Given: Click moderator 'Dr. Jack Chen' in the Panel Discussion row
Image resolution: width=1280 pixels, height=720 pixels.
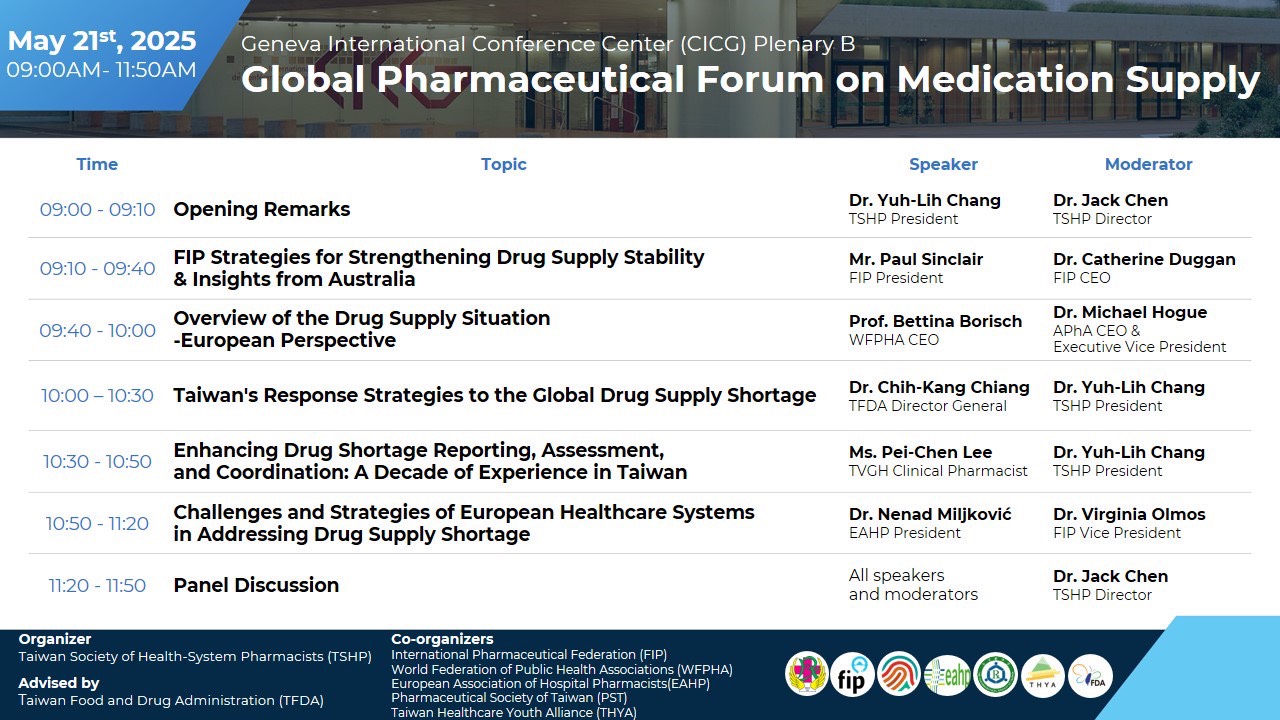Looking at the screenshot, I should click(x=1110, y=576).
